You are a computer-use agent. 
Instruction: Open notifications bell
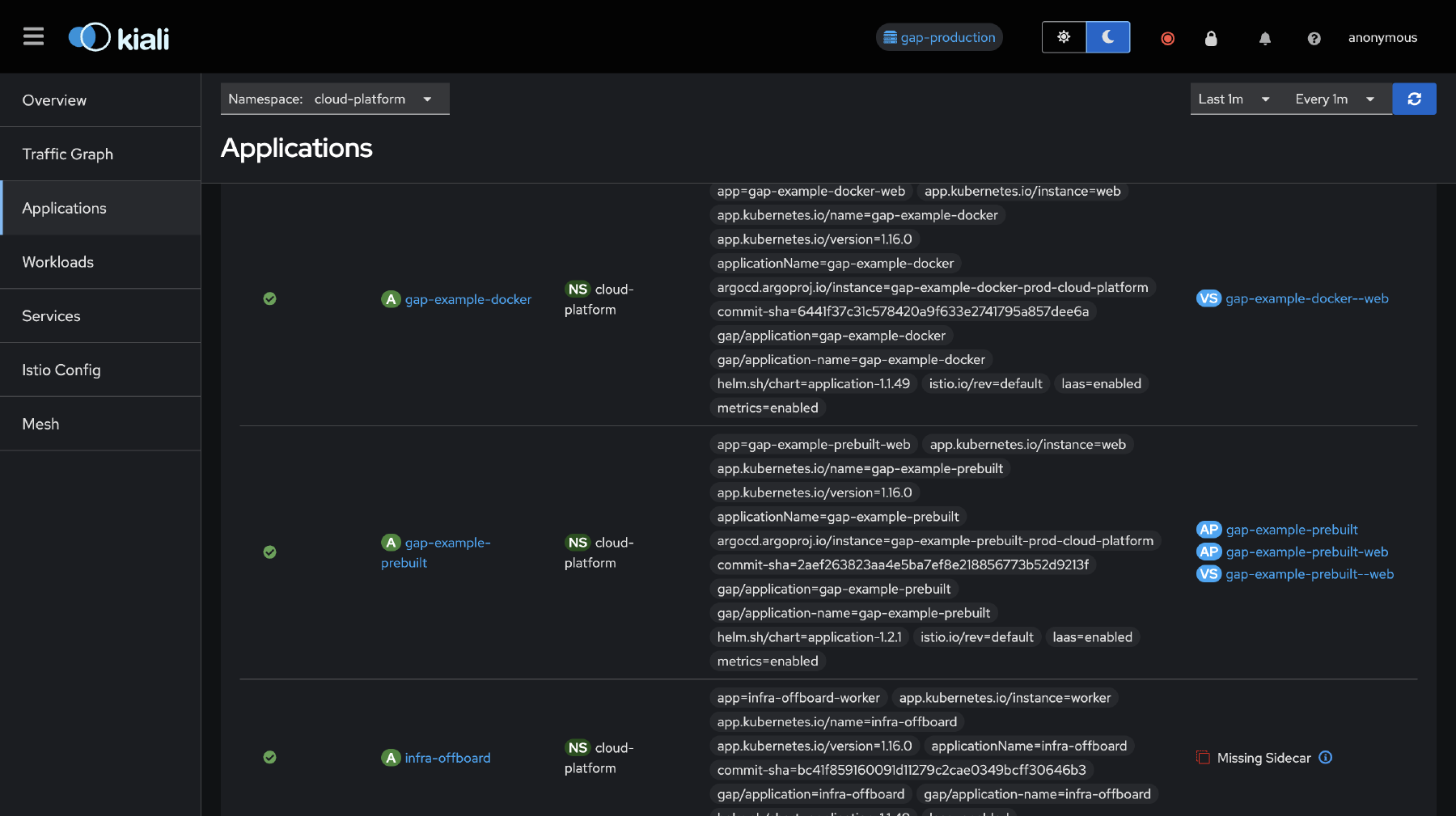click(1265, 38)
